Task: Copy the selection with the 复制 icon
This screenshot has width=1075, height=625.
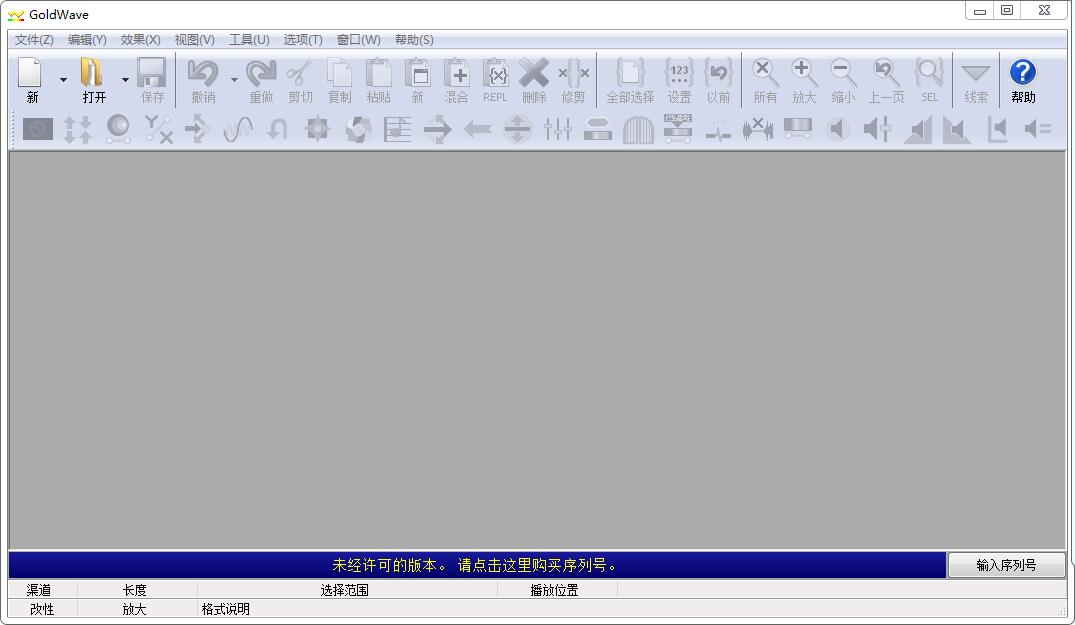Action: [x=340, y=75]
